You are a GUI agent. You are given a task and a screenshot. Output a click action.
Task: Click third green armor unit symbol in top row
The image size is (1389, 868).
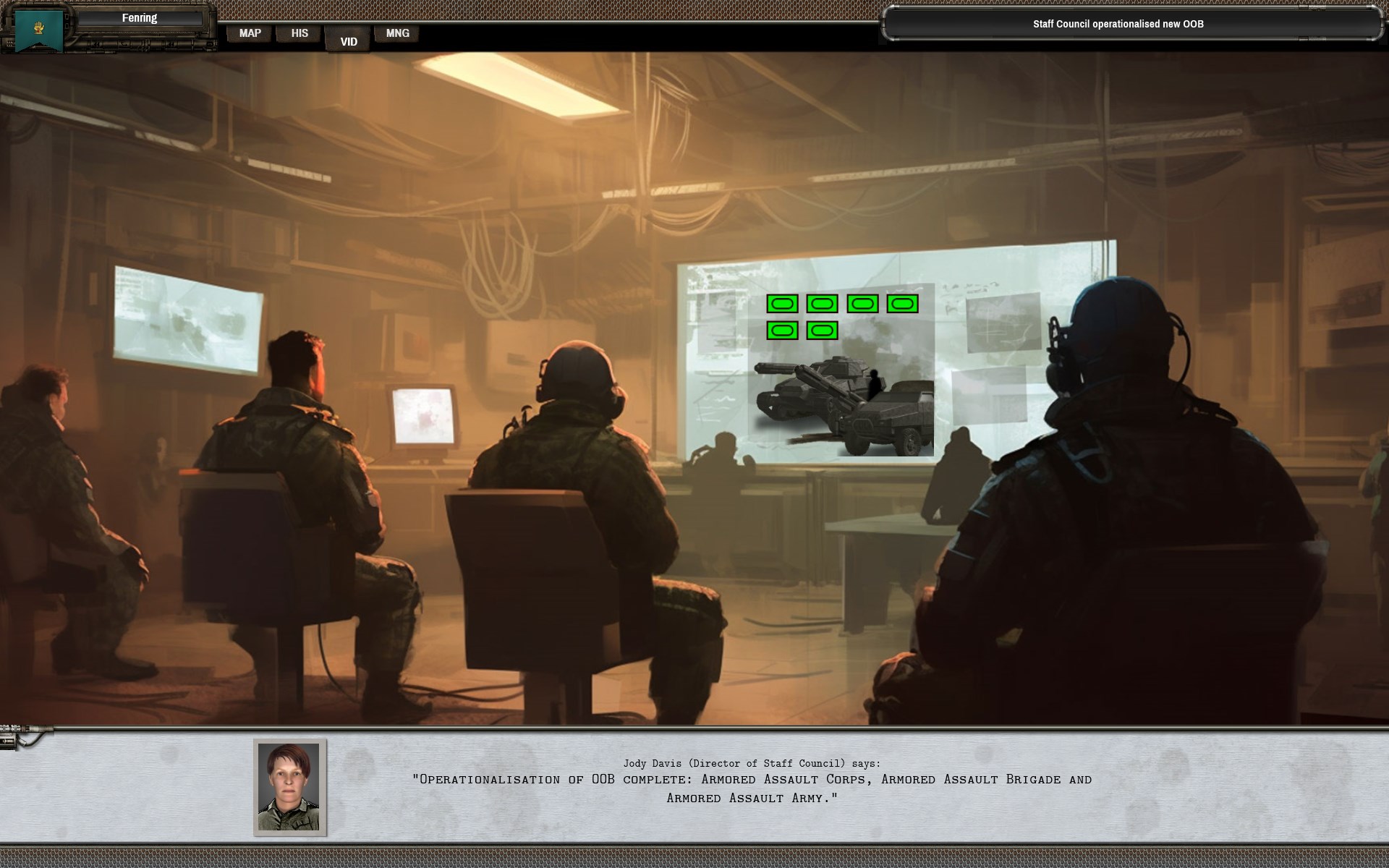click(862, 304)
